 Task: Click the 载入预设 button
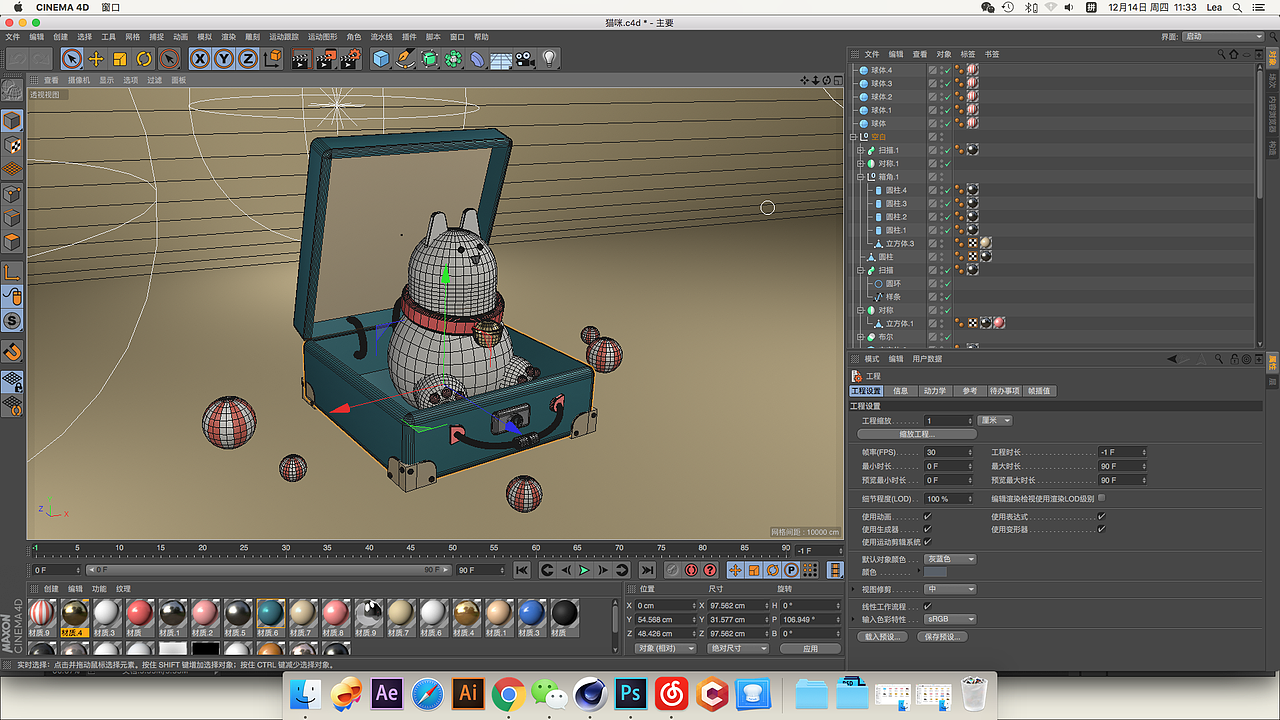tap(884, 636)
